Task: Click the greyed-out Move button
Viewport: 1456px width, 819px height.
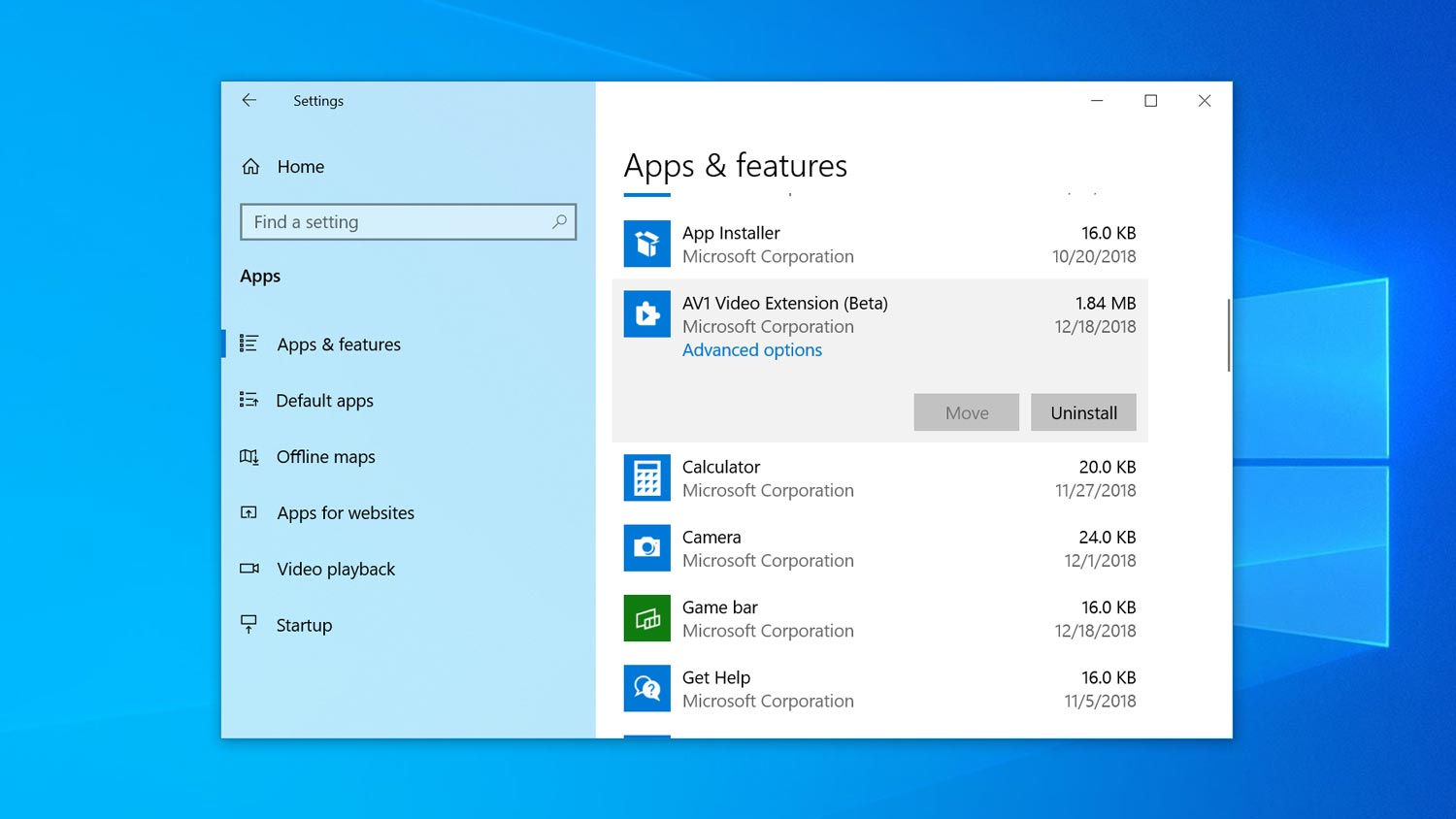Action: point(967,412)
